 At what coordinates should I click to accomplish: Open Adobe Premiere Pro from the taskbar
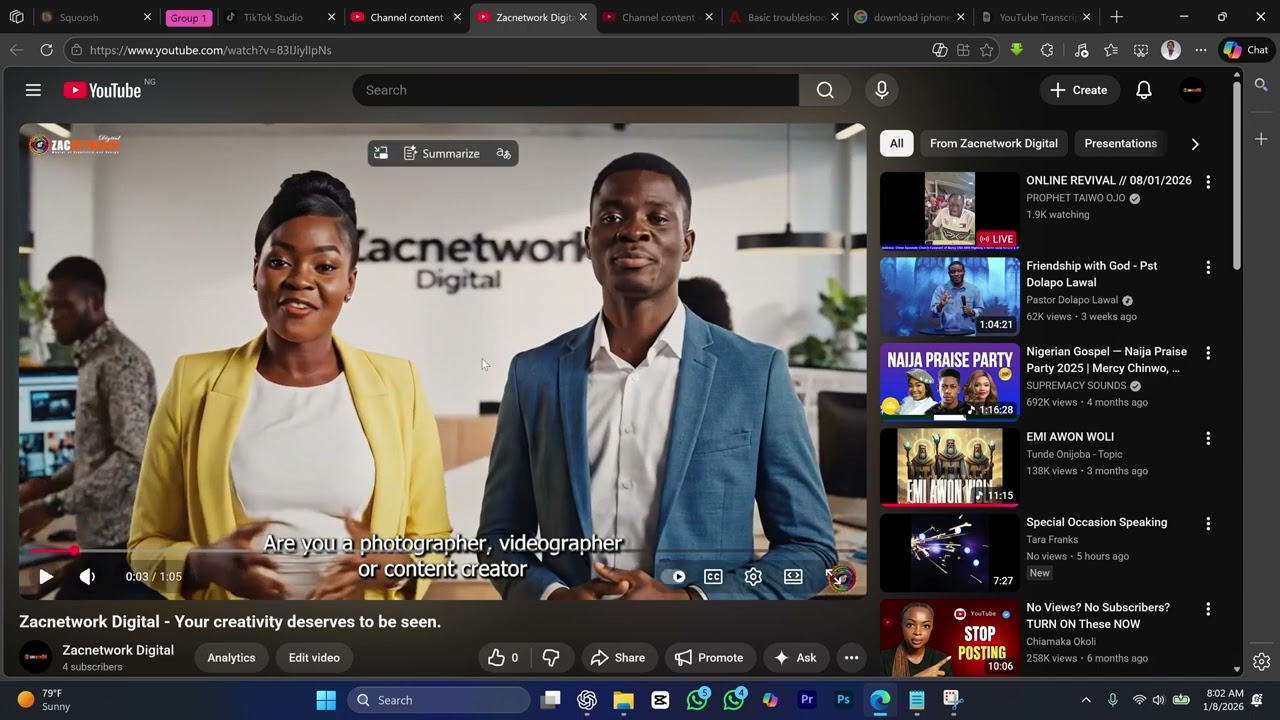click(x=807, y=700)
